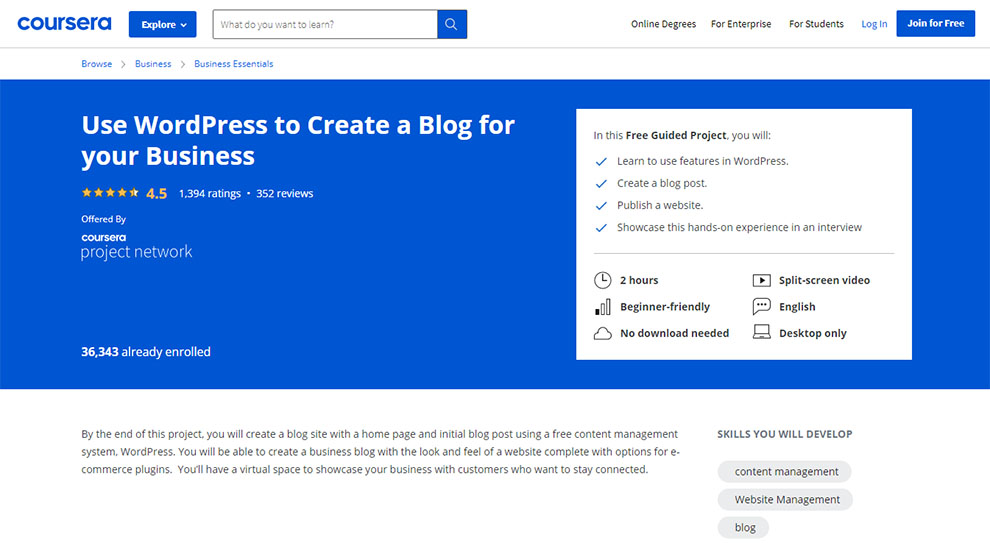Click the play icon for Split-screen video
The height and width of the screenshot is (543, 990).
761,280
